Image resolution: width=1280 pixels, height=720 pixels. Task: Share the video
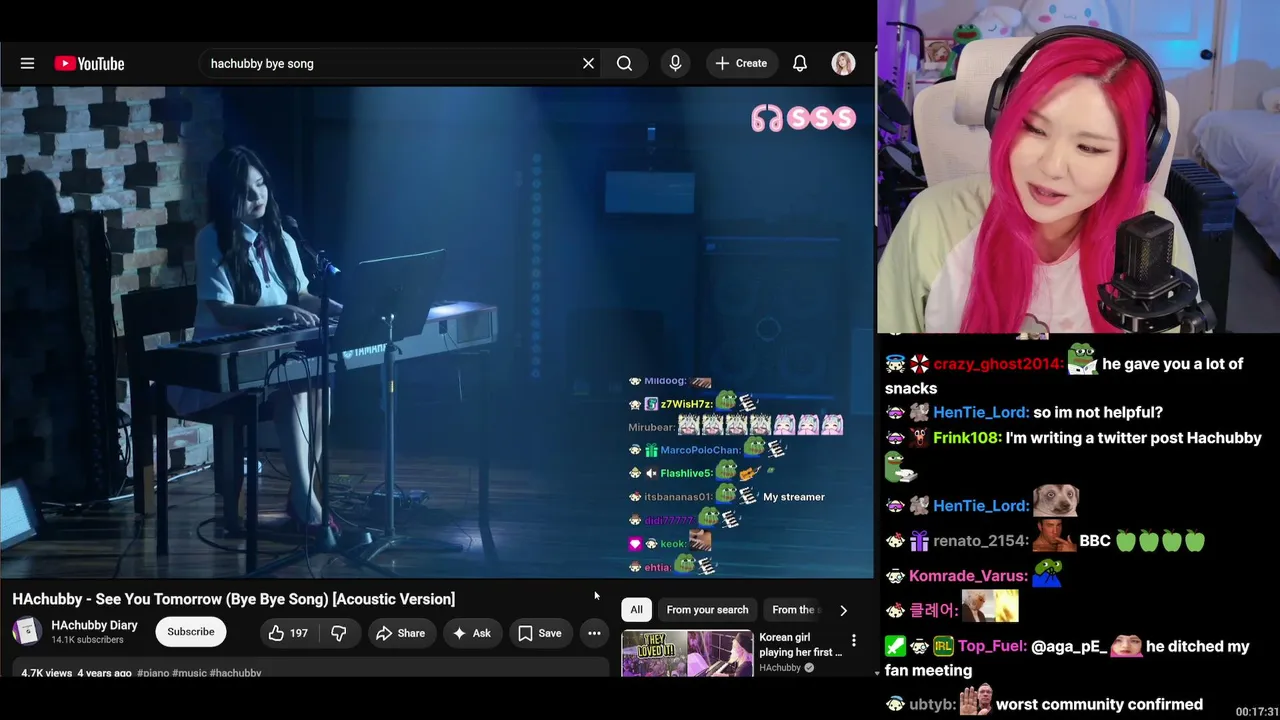(400, 633)
